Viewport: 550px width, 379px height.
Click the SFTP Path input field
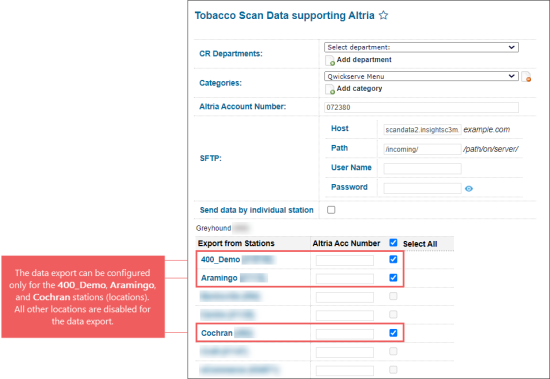pos(422,149)
